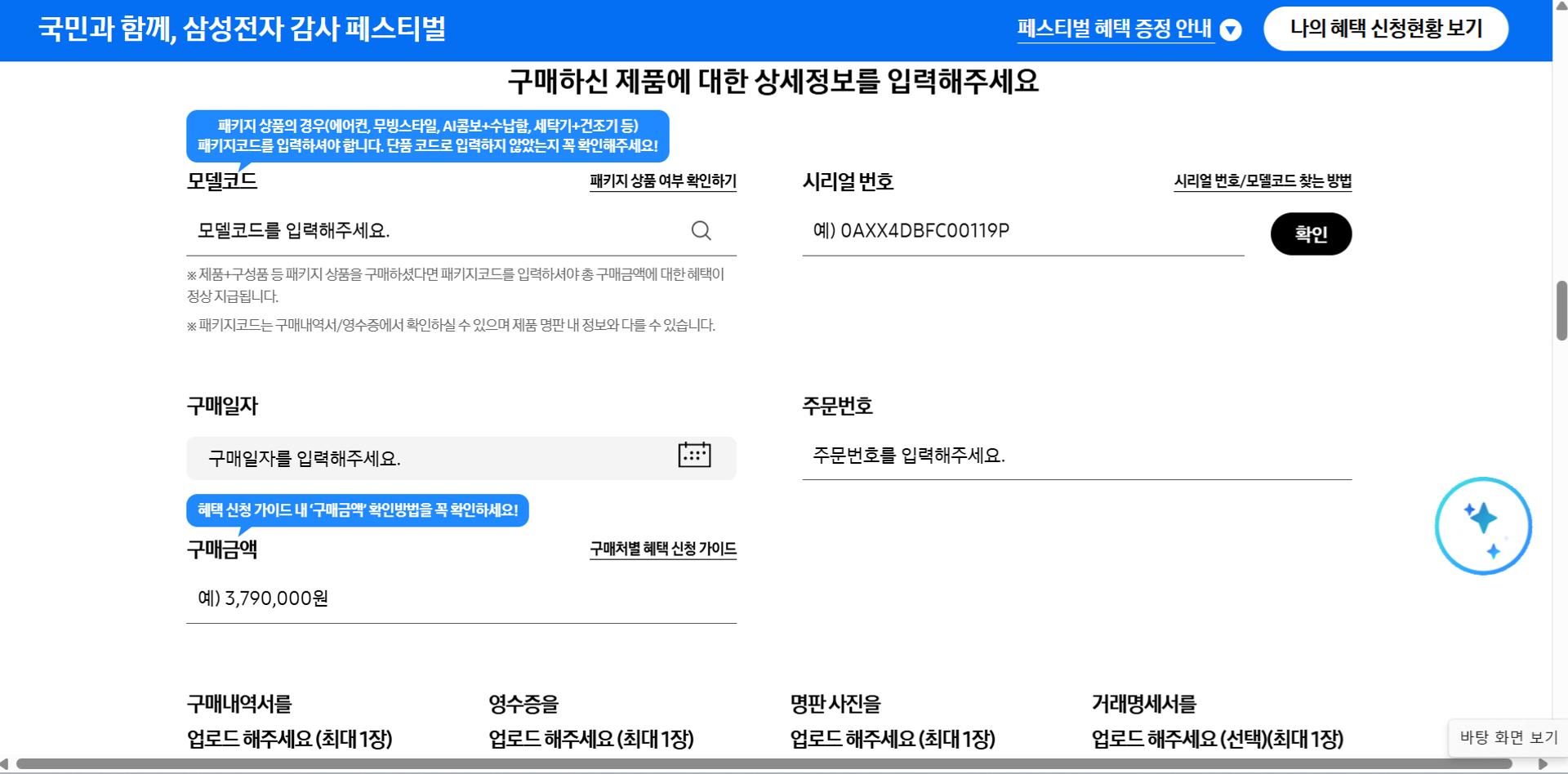The height and width of the screenshot is (774, 1568).
Task: Focus the 주문번호 input field
Action: click(1077, 456)
